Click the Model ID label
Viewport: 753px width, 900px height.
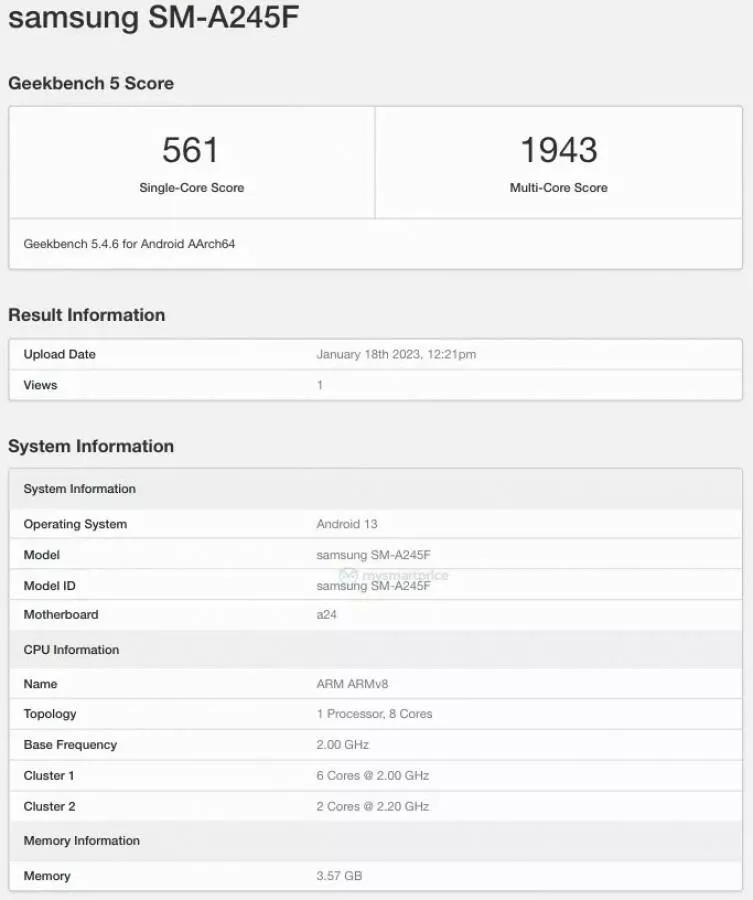tap(49, 586)
